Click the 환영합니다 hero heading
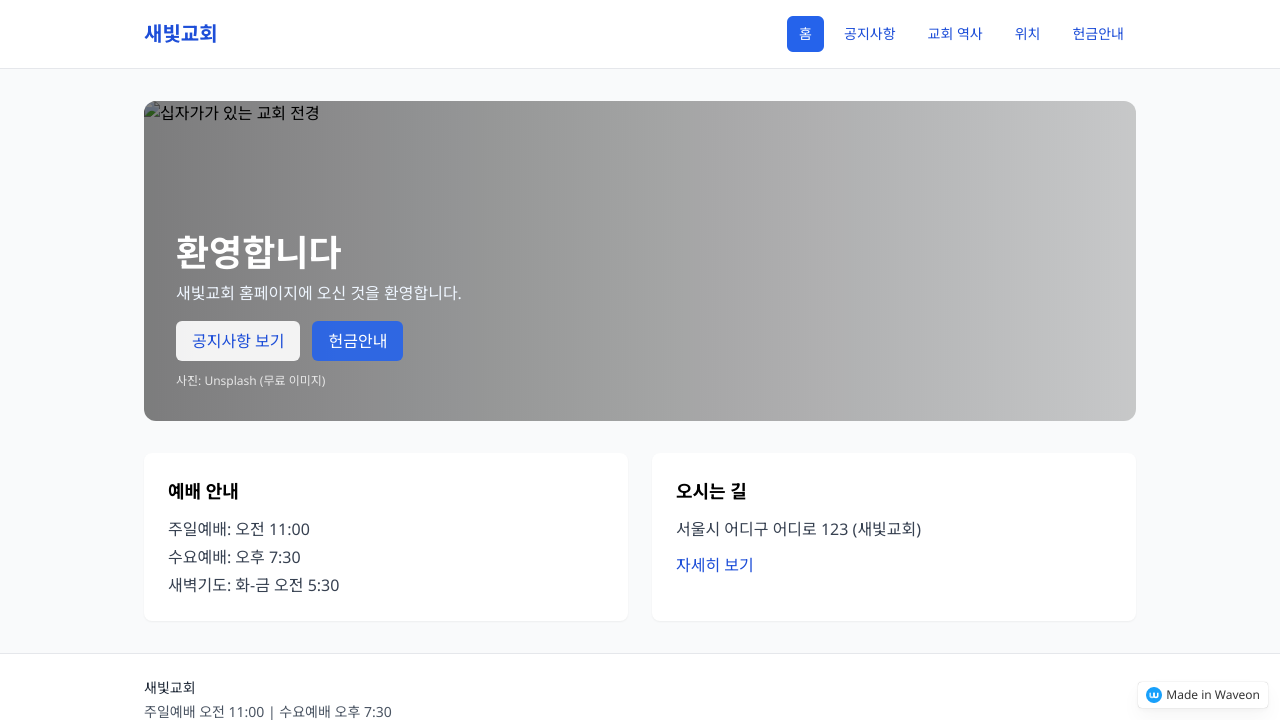The height and width of the screenshot is (720, 1280). point(258,252)
